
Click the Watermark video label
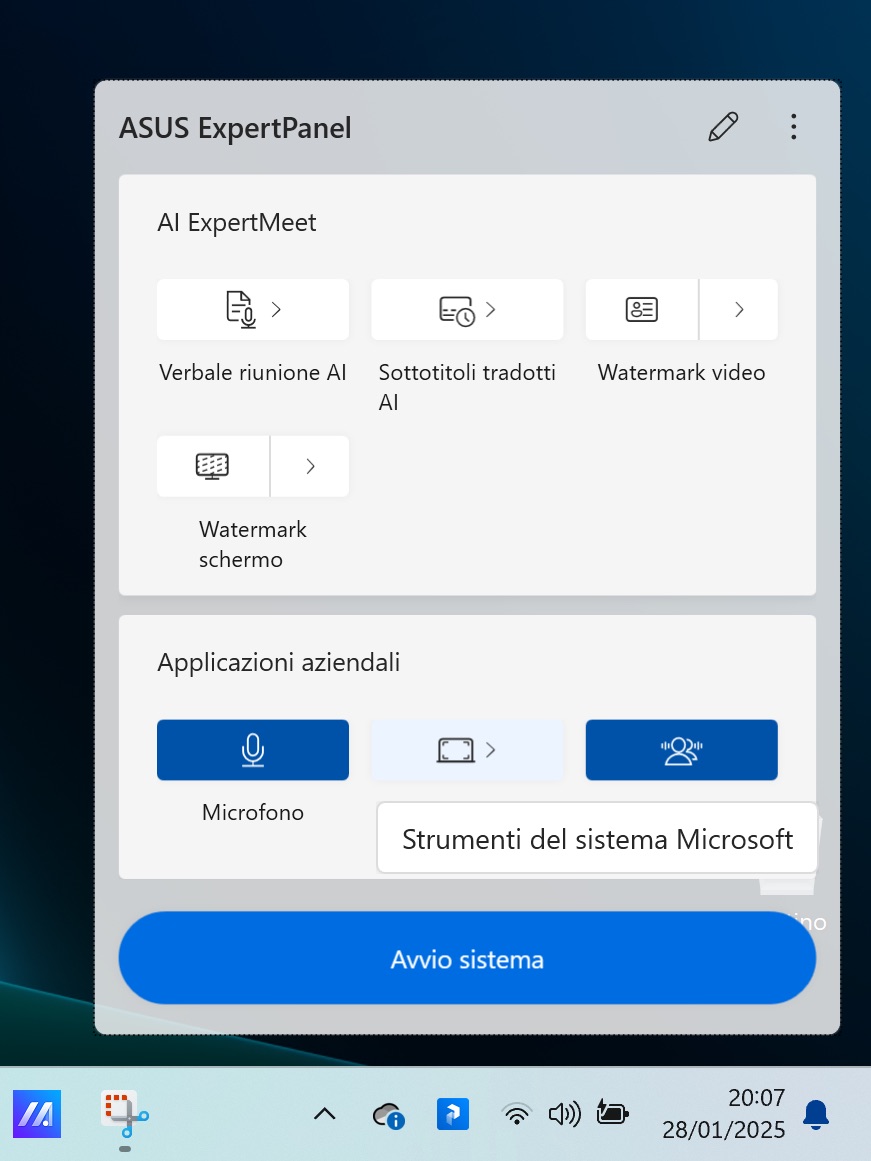[681, 372]
